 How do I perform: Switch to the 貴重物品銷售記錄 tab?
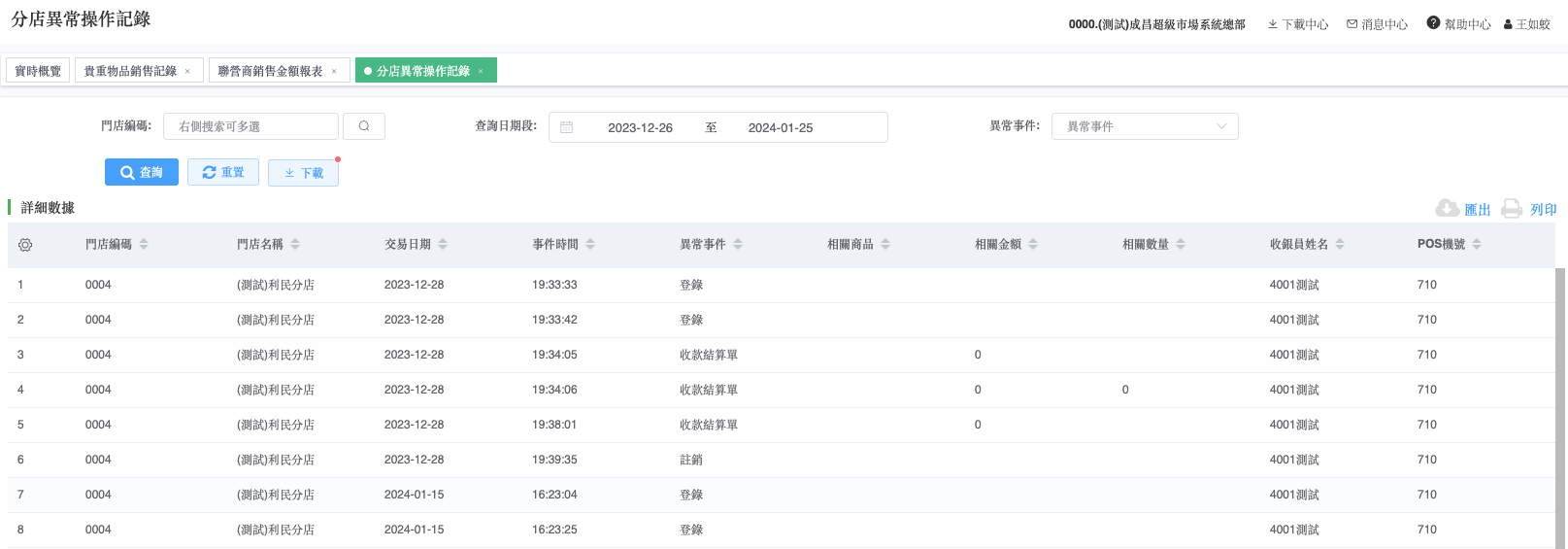click(x=130, y=71)
